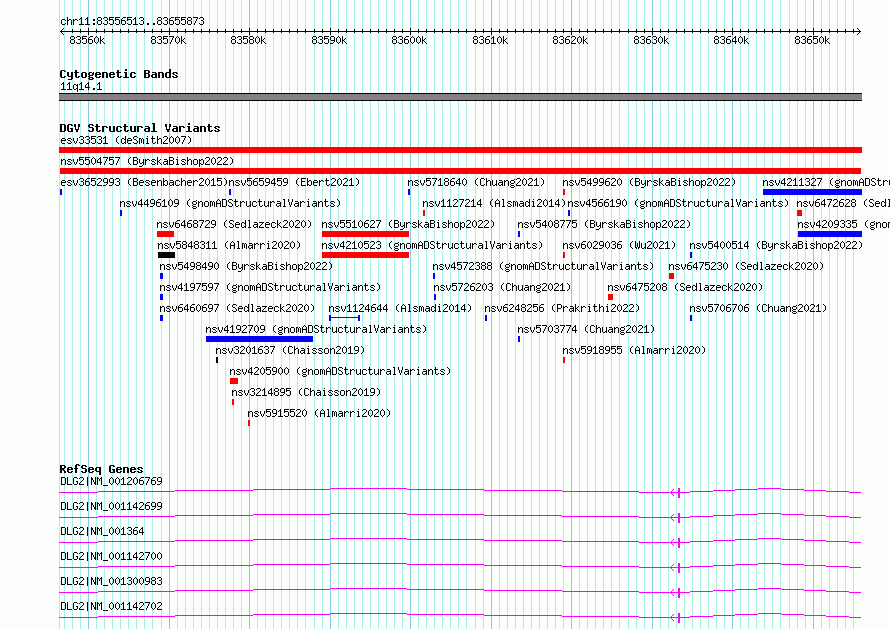Image resolution: width=890 pixels, height=629 pixels.
Task: Open transcript DLG2|NM_001142700
Action: click(111, 556)
